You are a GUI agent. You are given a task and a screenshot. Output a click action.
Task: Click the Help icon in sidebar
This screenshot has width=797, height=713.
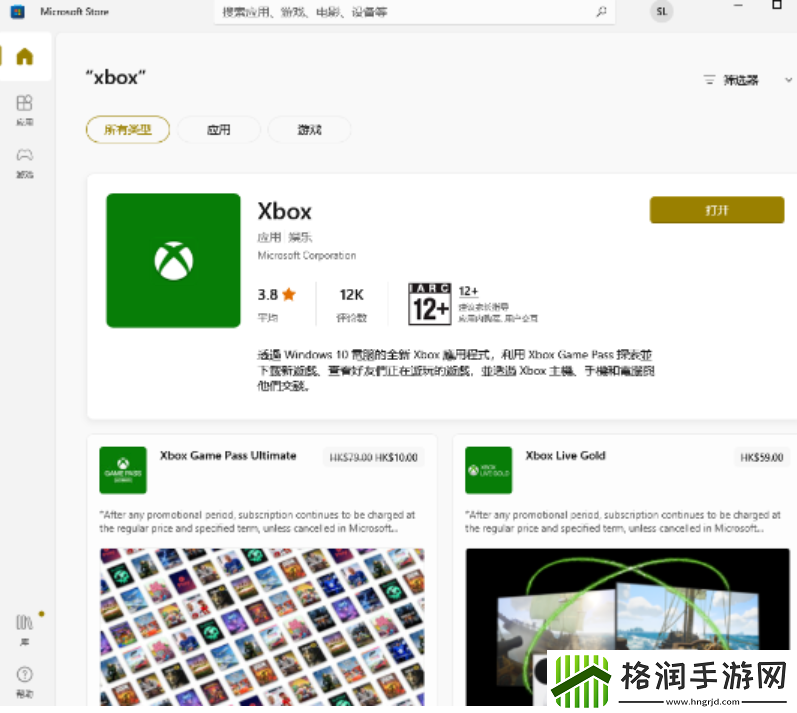coord(25,679)
